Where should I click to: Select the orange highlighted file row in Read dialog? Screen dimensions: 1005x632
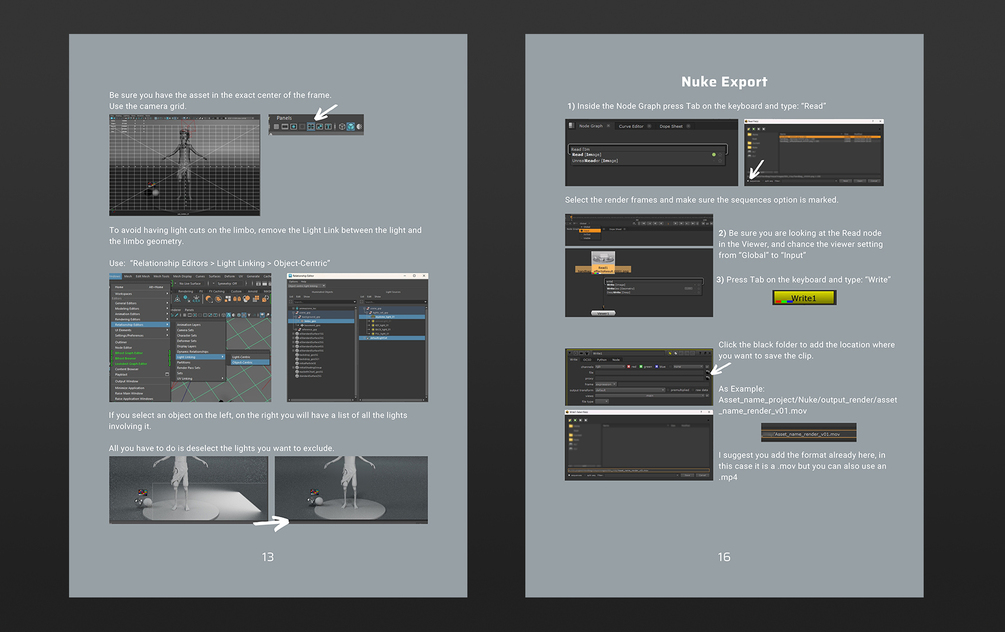[830, 137]
